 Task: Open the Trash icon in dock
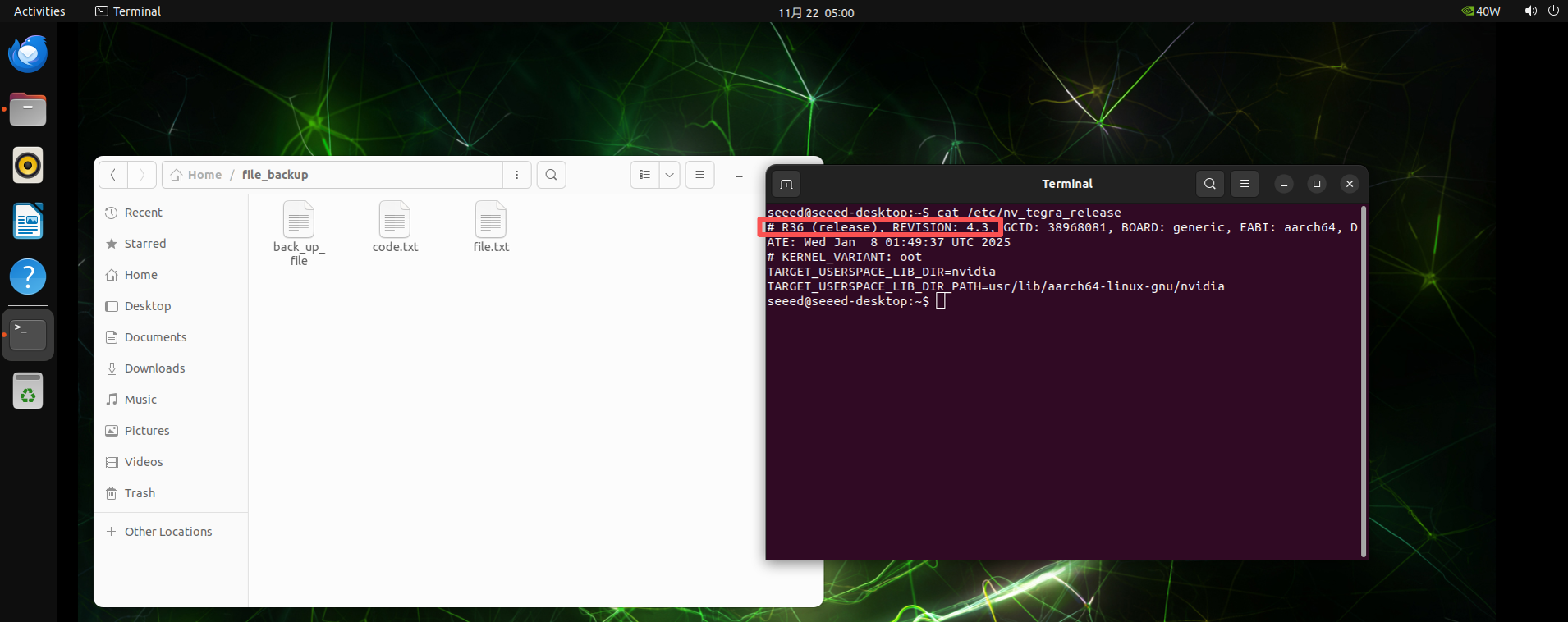(28, 391)
